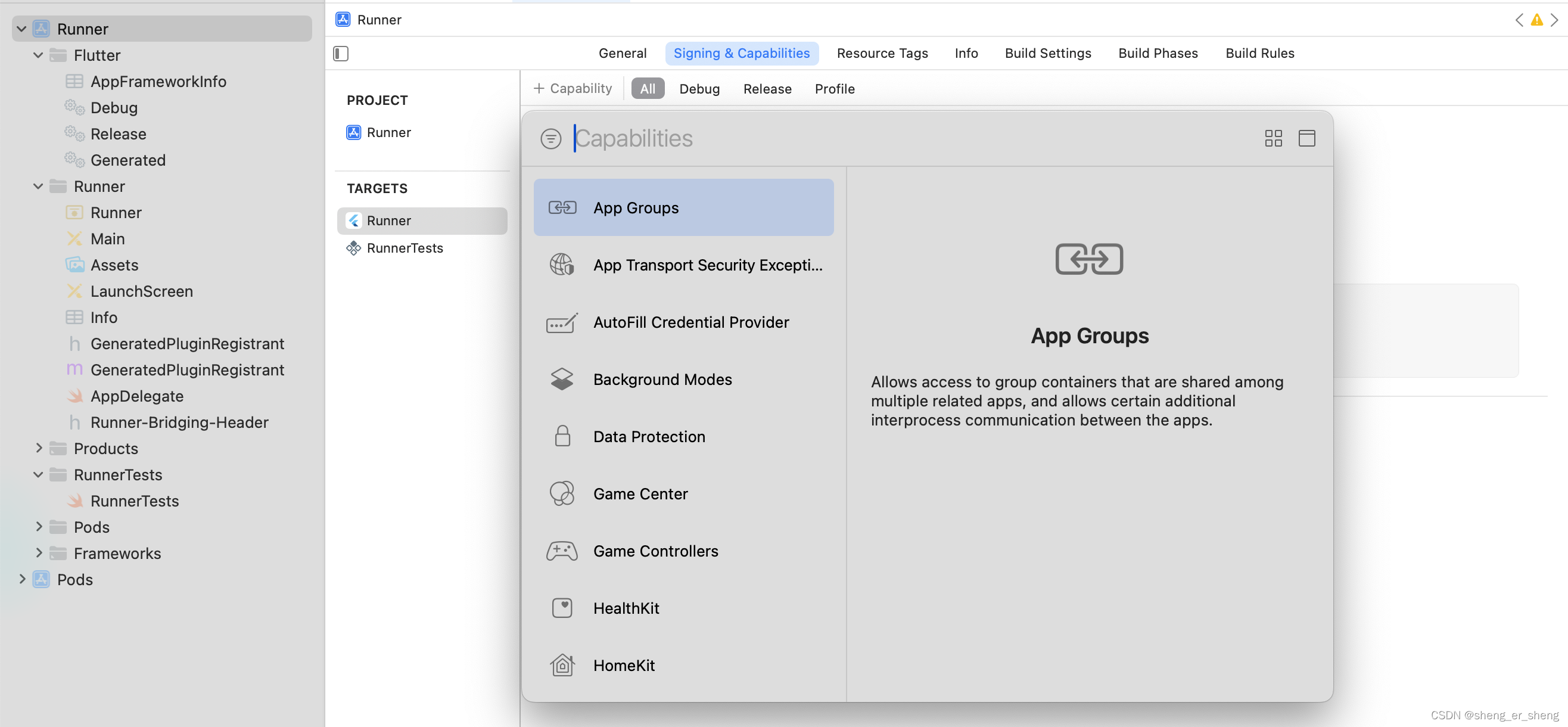Select the All configurations filter

[648, 89]
